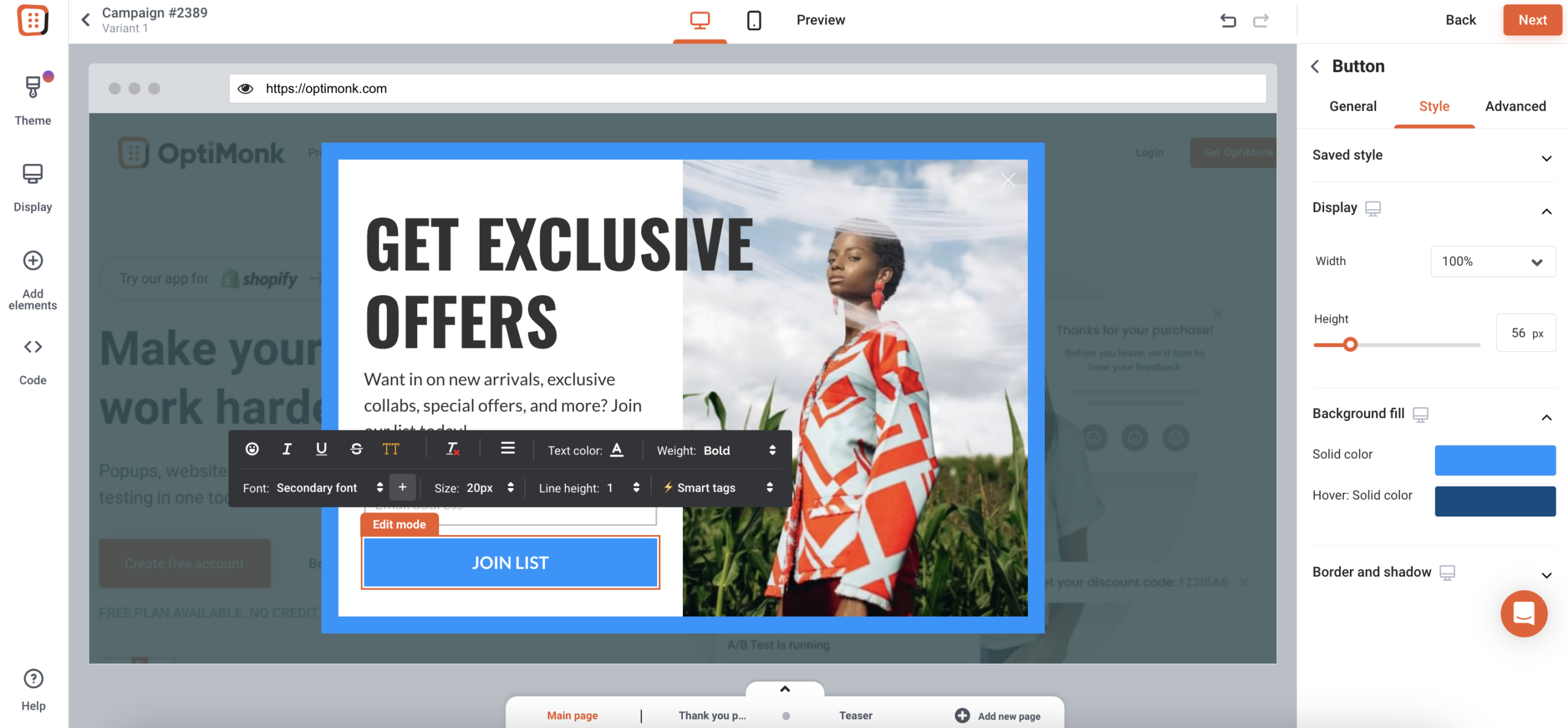Click the italic formatting icon

pos(287,448)
